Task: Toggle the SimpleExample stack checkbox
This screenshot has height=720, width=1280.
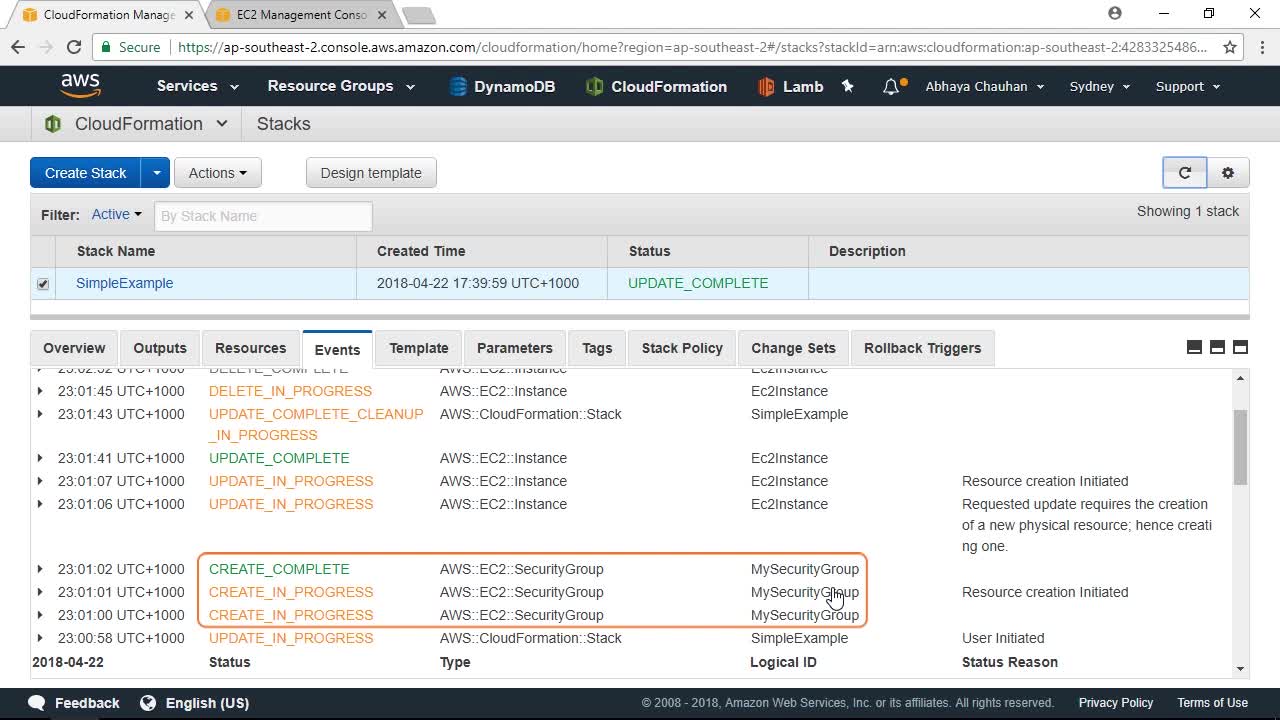Action: pyautogui.click(x=43, y=284)
